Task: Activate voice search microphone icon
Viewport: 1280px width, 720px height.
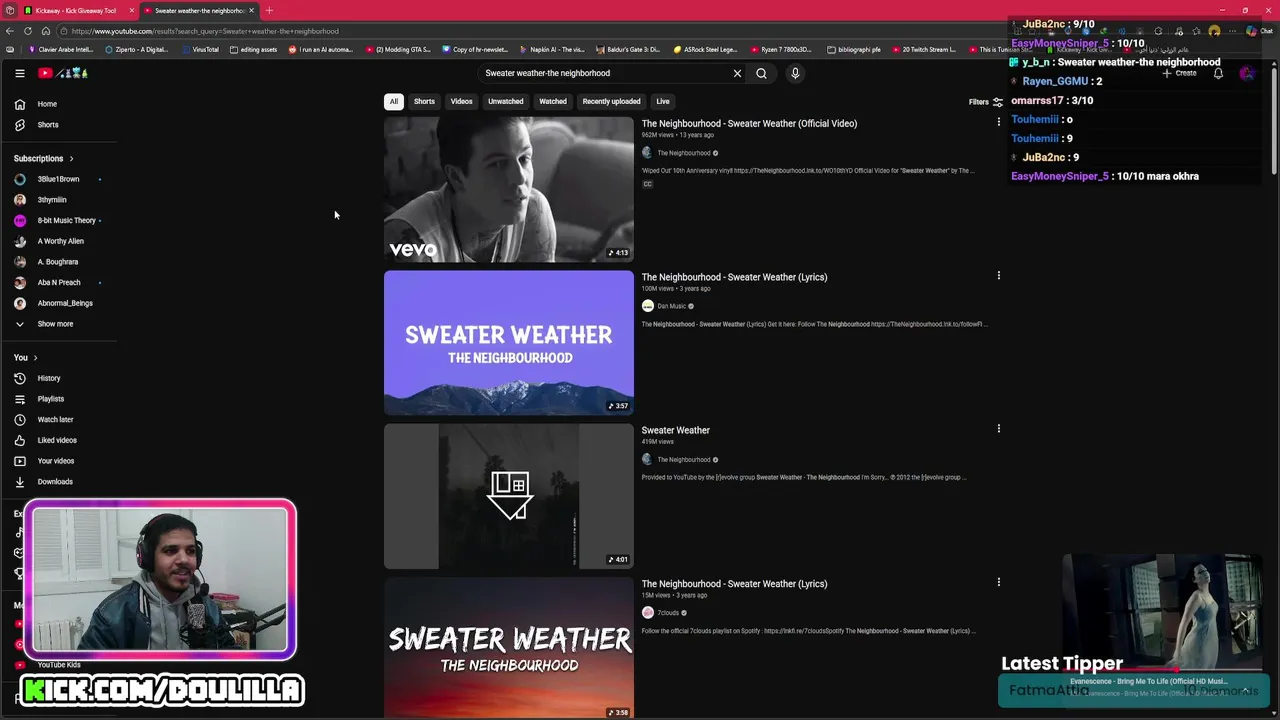Action: 795,73
